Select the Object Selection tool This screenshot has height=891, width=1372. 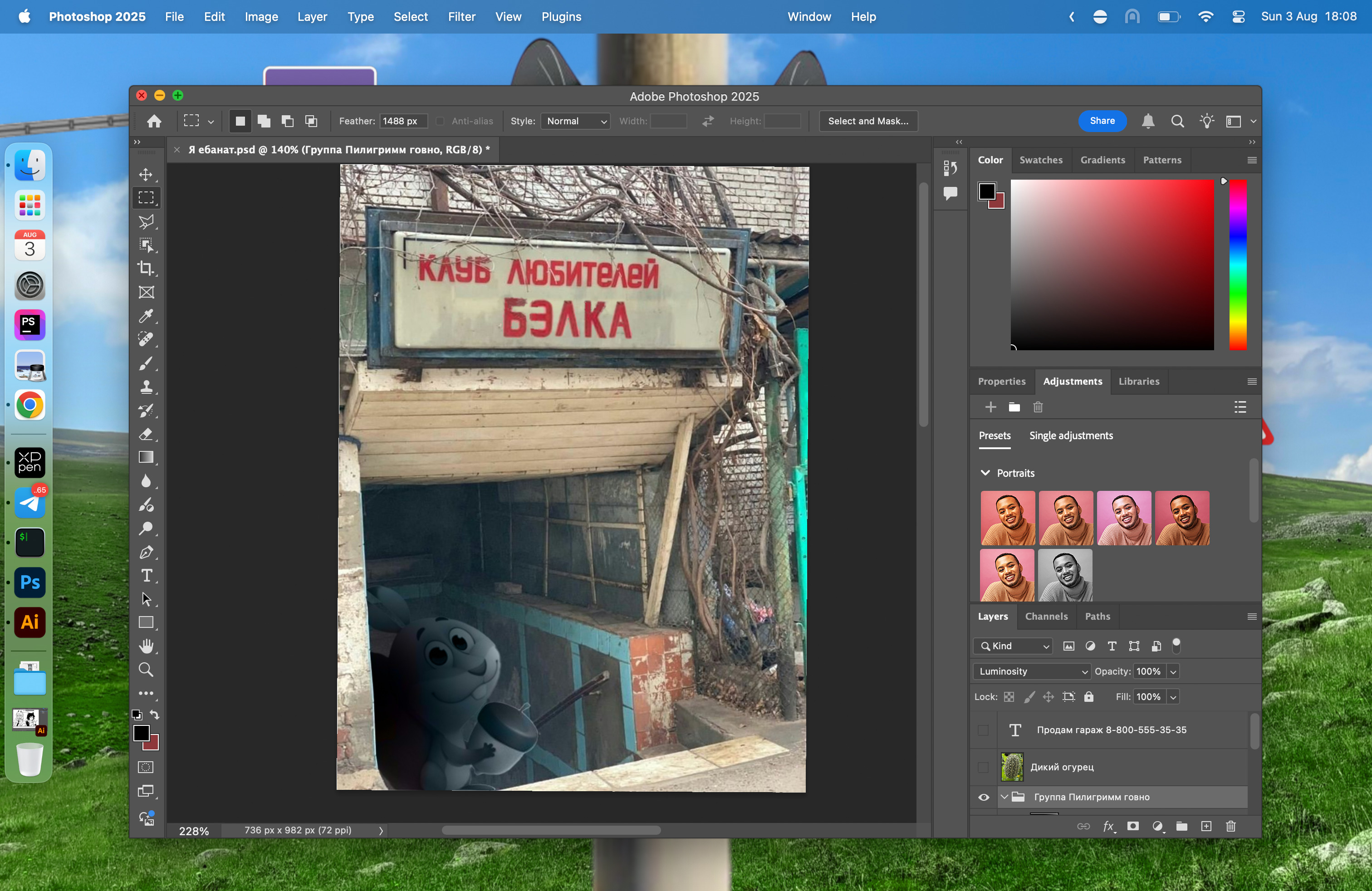[x=146, y=245]
